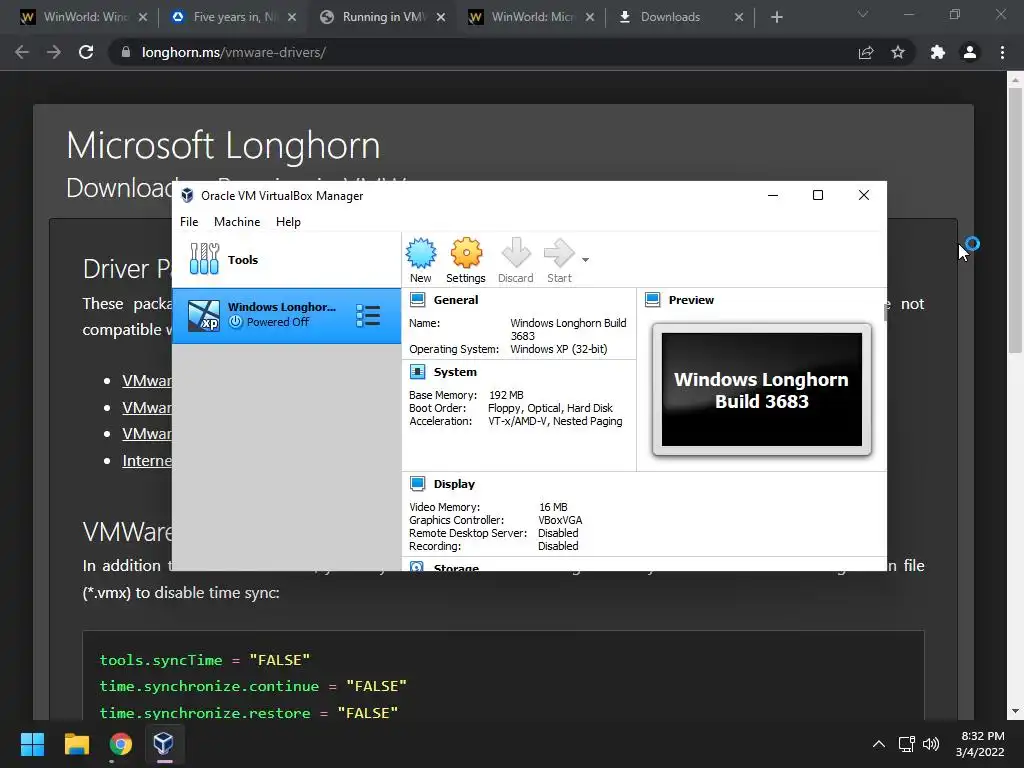This screenshot has height=768, width=1024.
Task: Close the Downloads tab
Action: click(739, 18)
